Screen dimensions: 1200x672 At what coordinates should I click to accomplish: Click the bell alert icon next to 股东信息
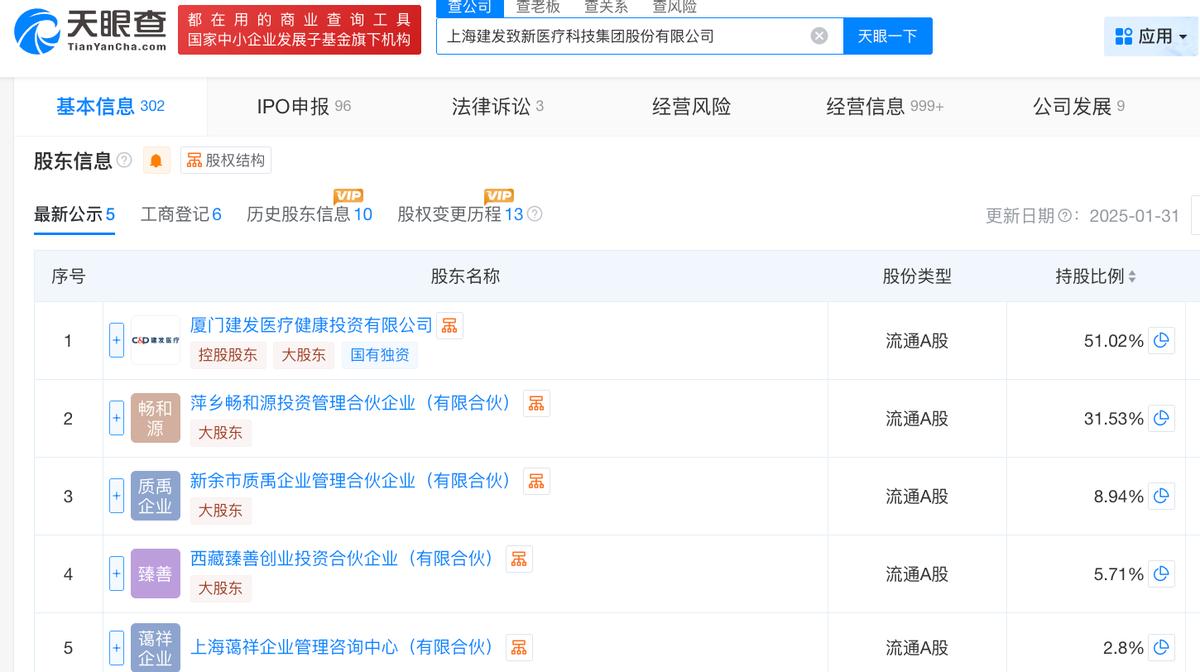click(156, 160)
